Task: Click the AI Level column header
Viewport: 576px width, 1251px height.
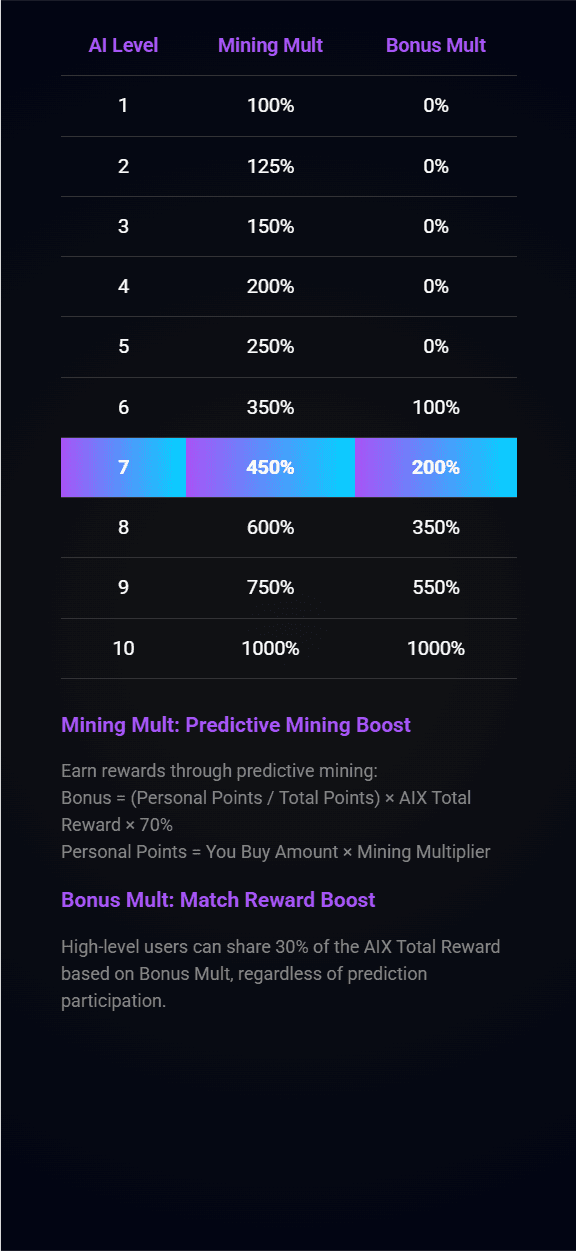Action: (123, 45)
